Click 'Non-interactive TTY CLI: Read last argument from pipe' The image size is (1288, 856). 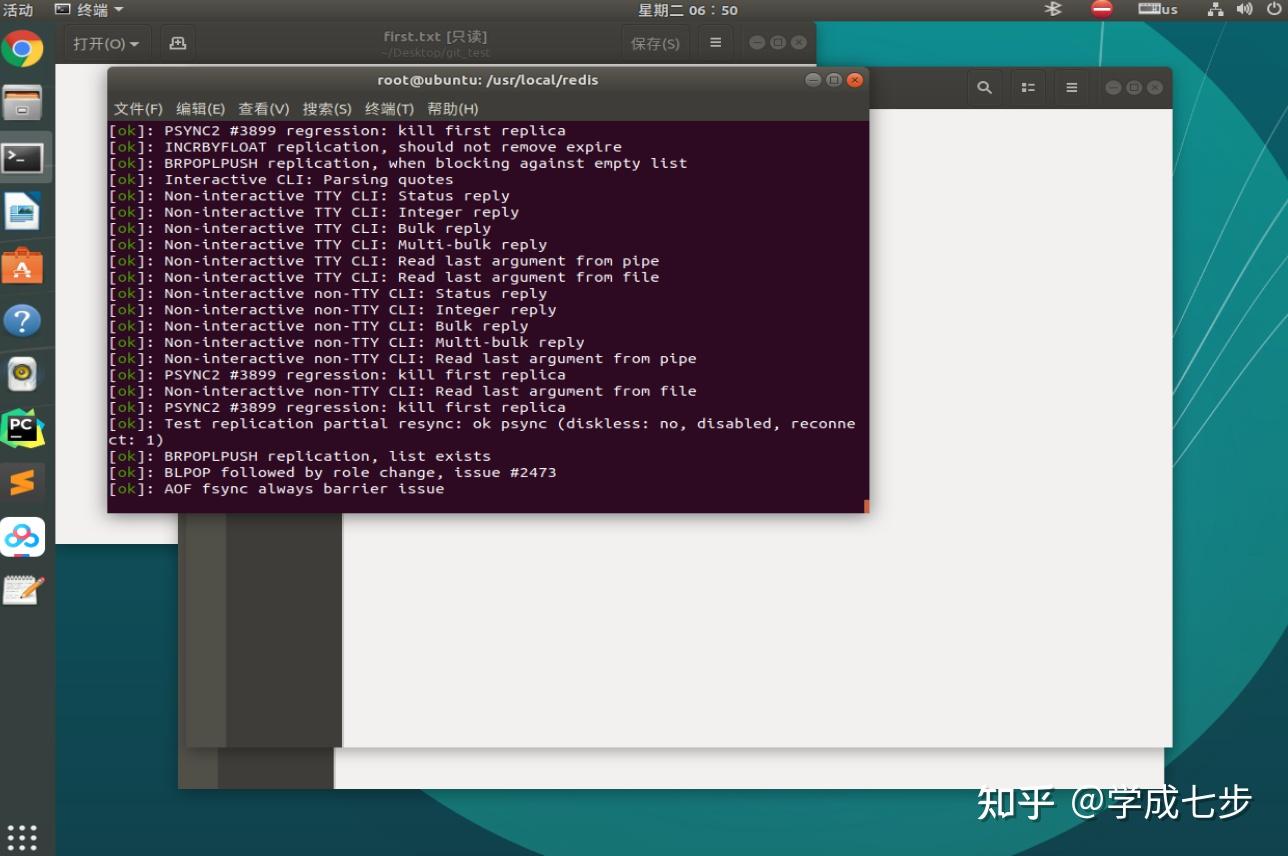tap(411, 261)
